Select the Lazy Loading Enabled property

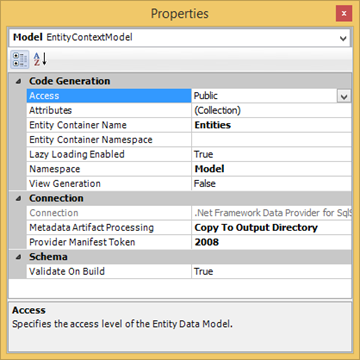109,154
